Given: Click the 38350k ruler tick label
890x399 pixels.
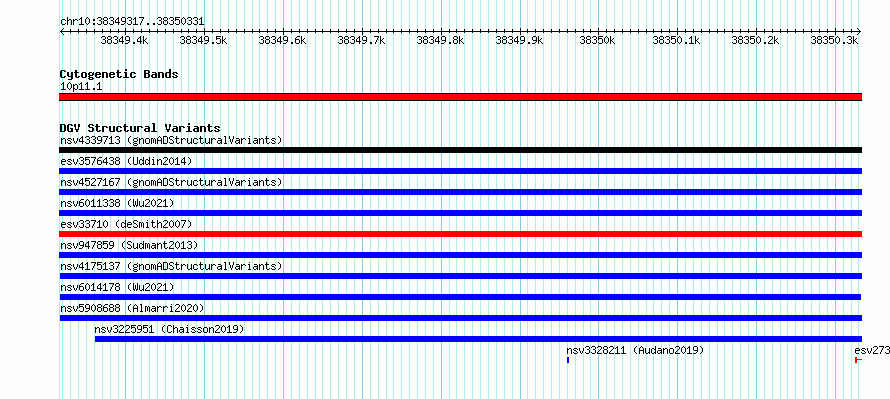Looking at the screenshot, I should pyautogui.click(x=597, y=40).
